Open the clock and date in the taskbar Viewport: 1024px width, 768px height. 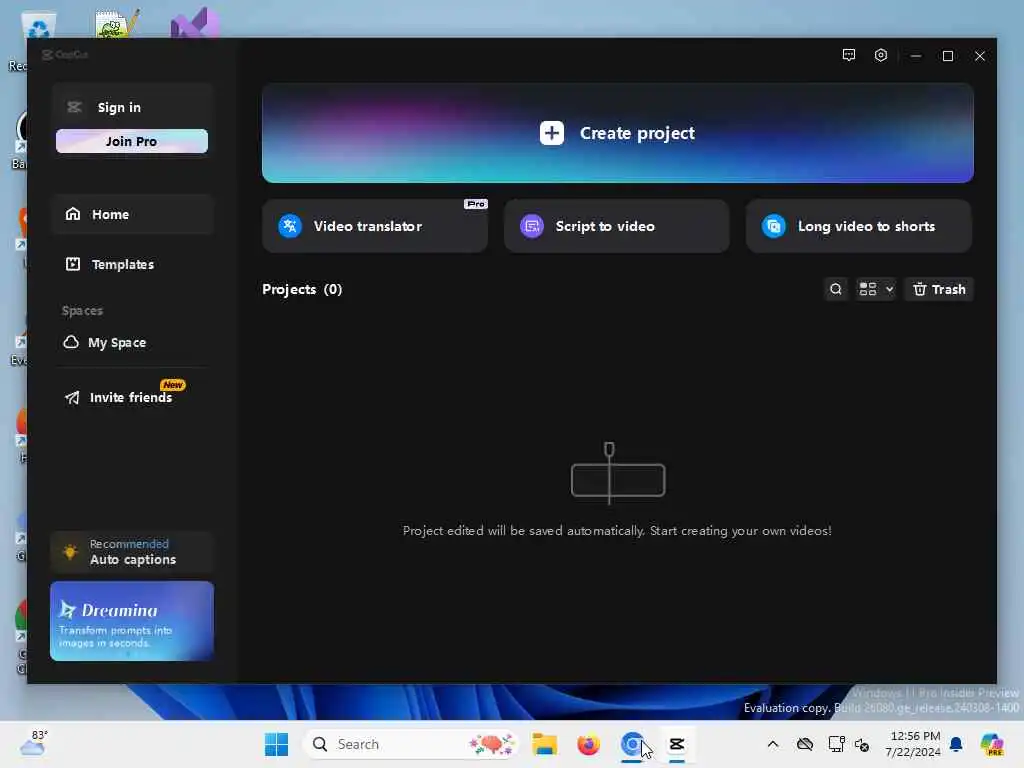914,744
